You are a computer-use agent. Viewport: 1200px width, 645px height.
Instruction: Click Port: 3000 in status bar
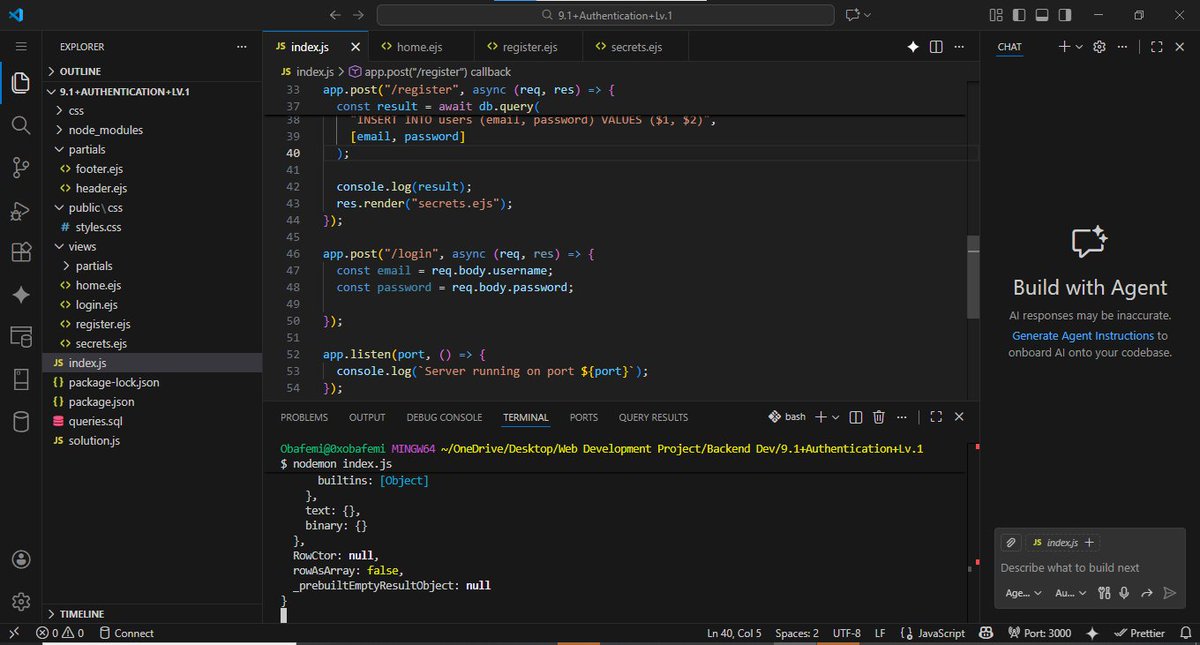click(1040, 633)
